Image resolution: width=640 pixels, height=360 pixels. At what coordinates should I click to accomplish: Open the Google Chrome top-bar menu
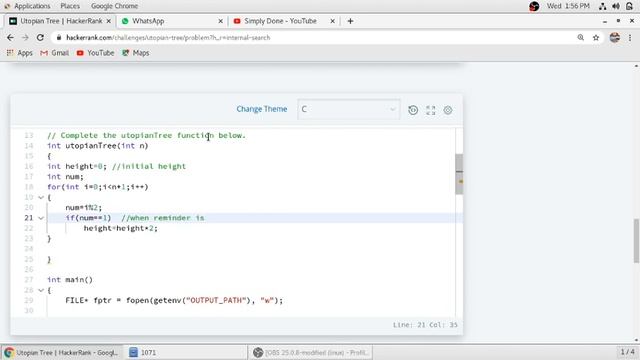[114, 6]
